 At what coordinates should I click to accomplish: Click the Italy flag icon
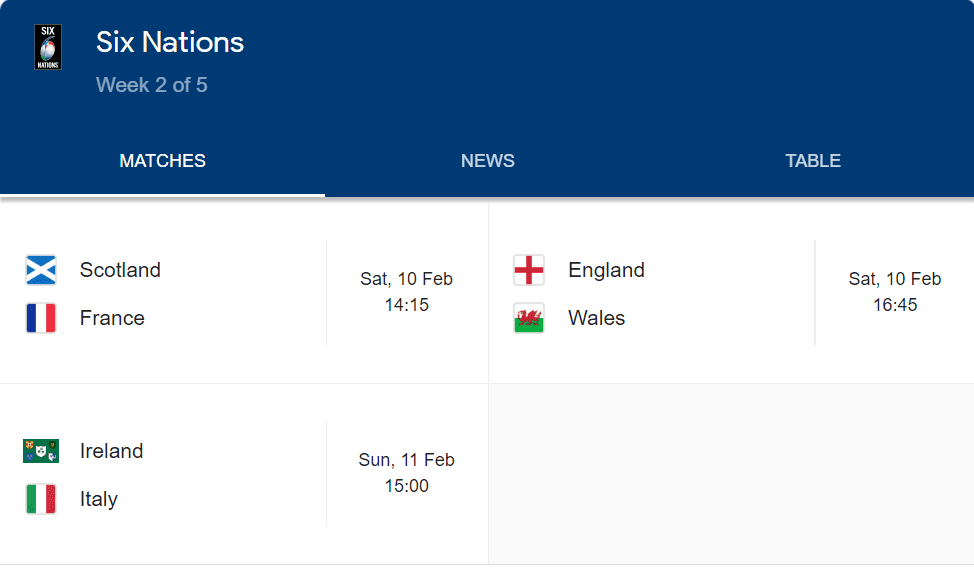[41, 499]
